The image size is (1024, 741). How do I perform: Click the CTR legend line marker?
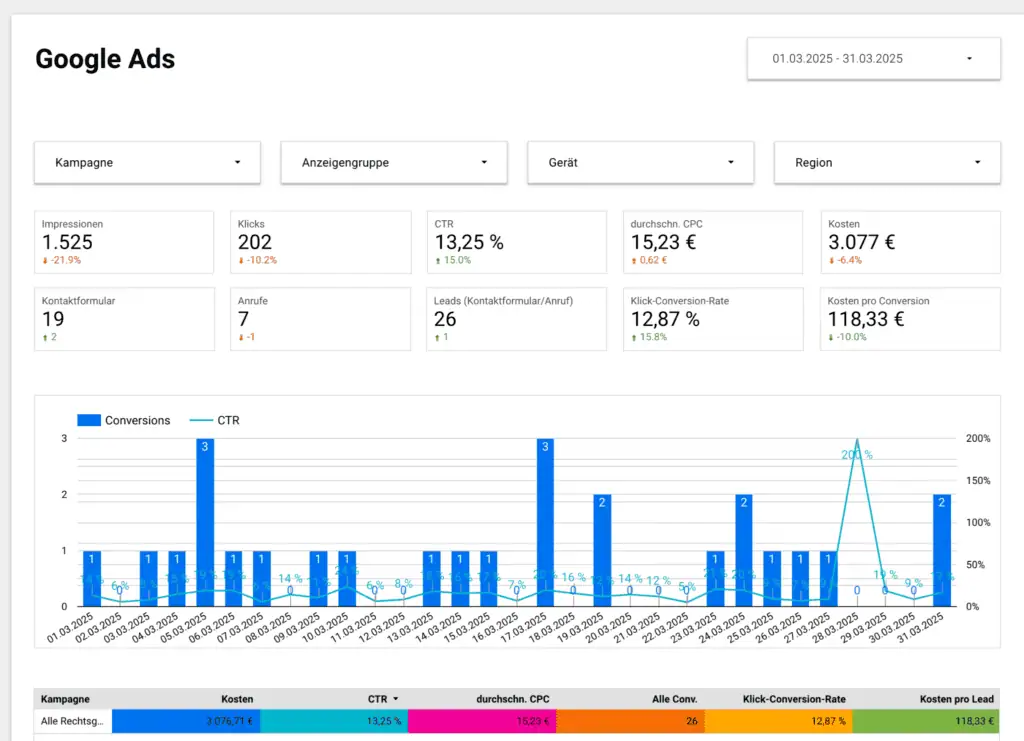pos(201,420)
